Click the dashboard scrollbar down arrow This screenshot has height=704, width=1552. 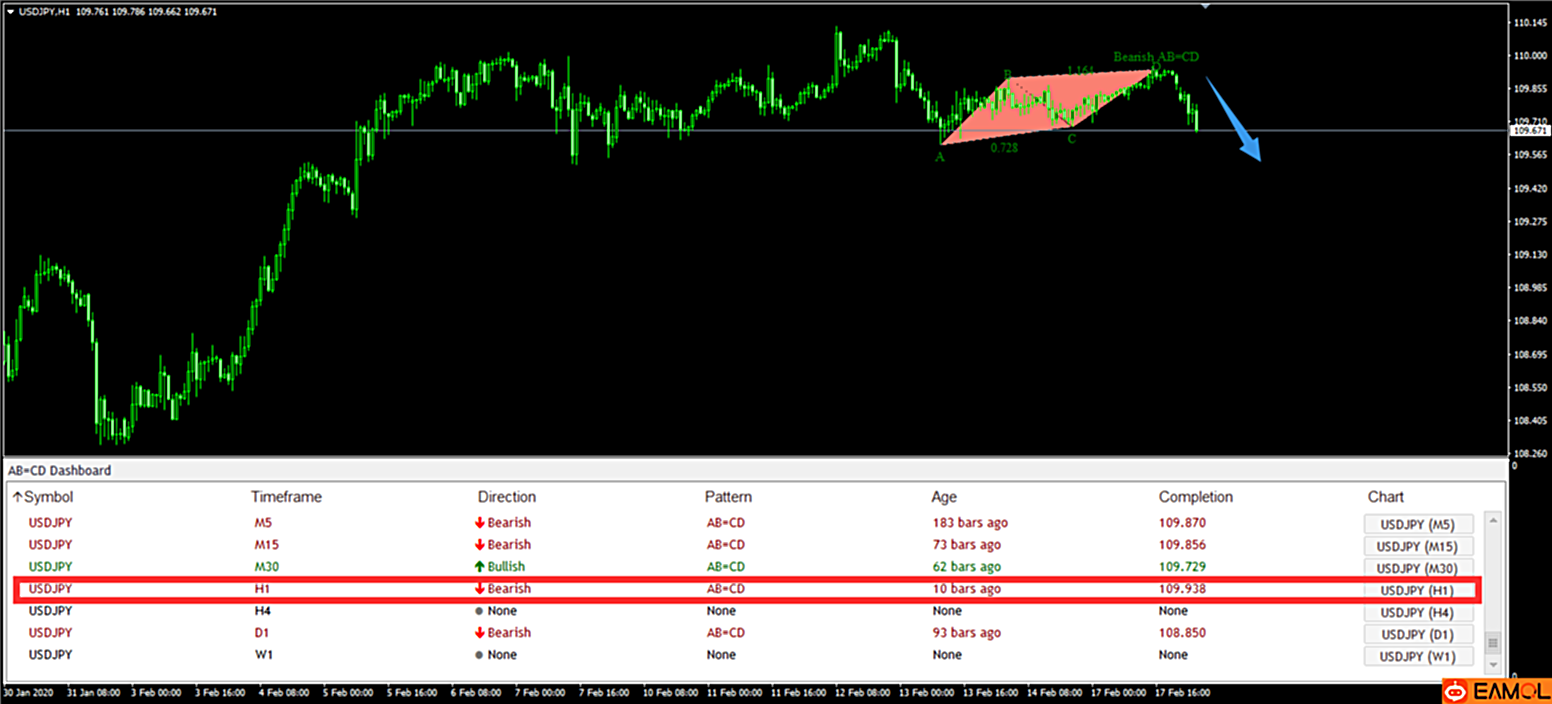pos(1494,664)
